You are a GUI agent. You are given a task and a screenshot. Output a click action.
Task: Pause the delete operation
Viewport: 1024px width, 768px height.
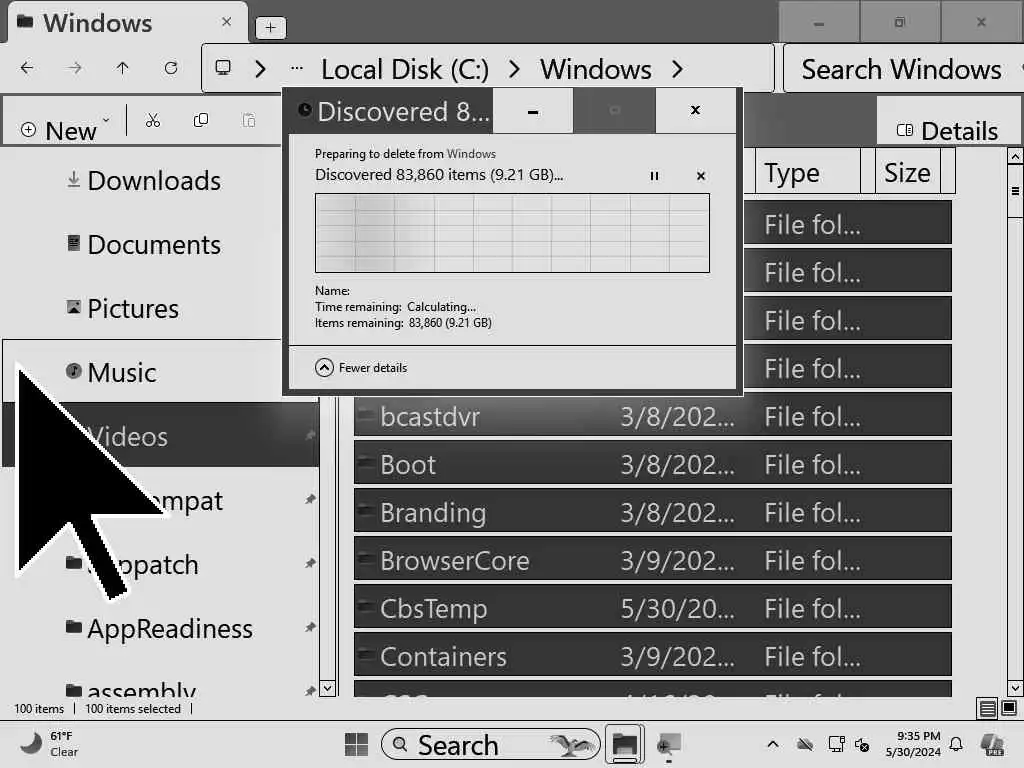[x=654, y=176]
